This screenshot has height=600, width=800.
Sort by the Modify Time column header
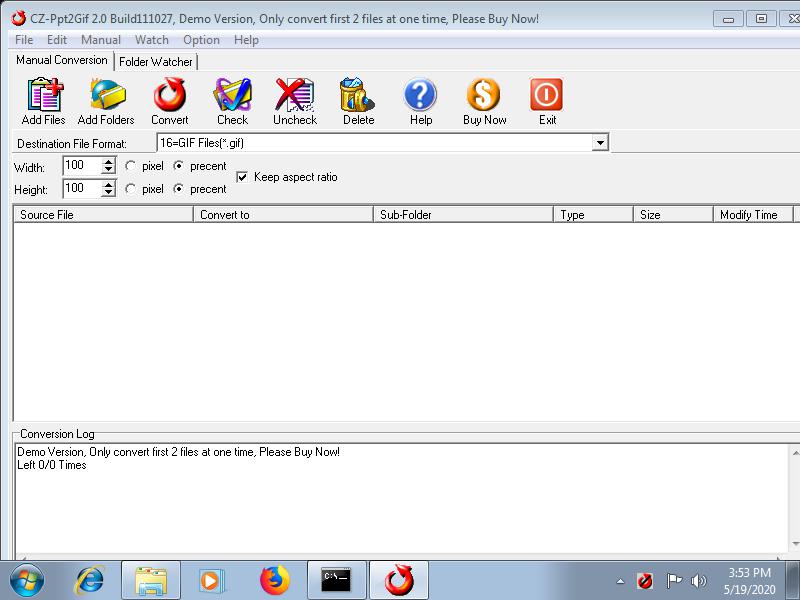(754, 215)
